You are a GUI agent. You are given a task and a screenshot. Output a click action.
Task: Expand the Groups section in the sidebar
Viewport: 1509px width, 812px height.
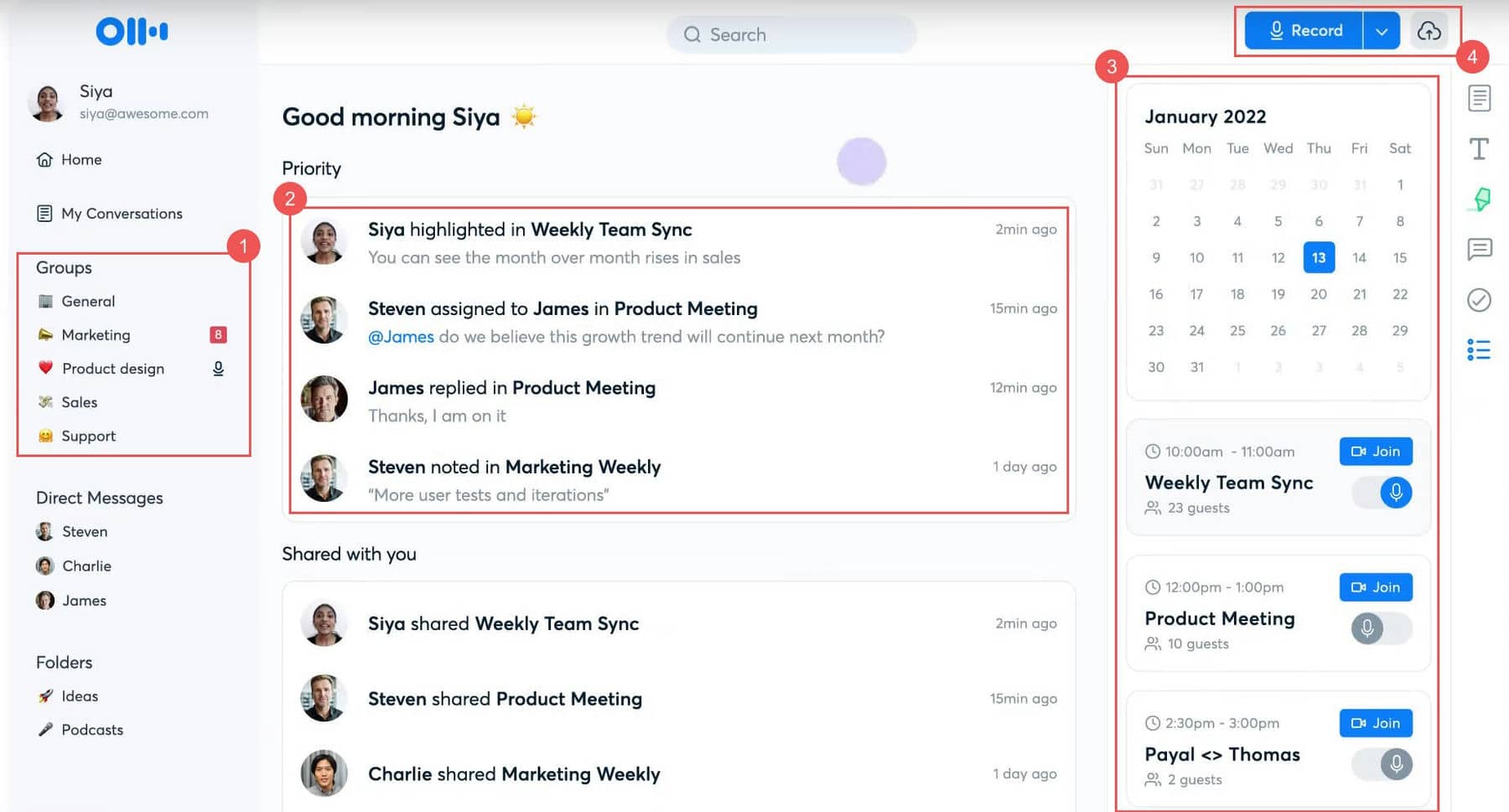pos(63,267)
